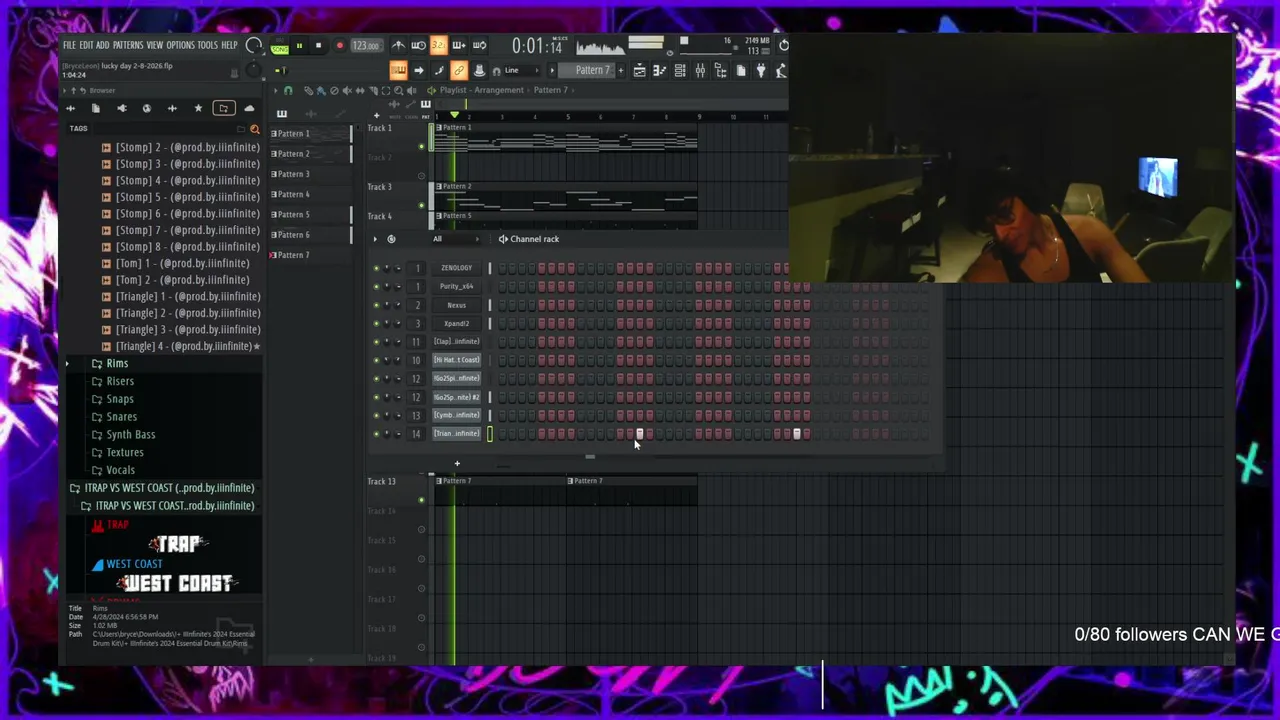Toggle Track 1 mute light in playlist
This screenshot has width=1280, height=720.
pos(421,146)
